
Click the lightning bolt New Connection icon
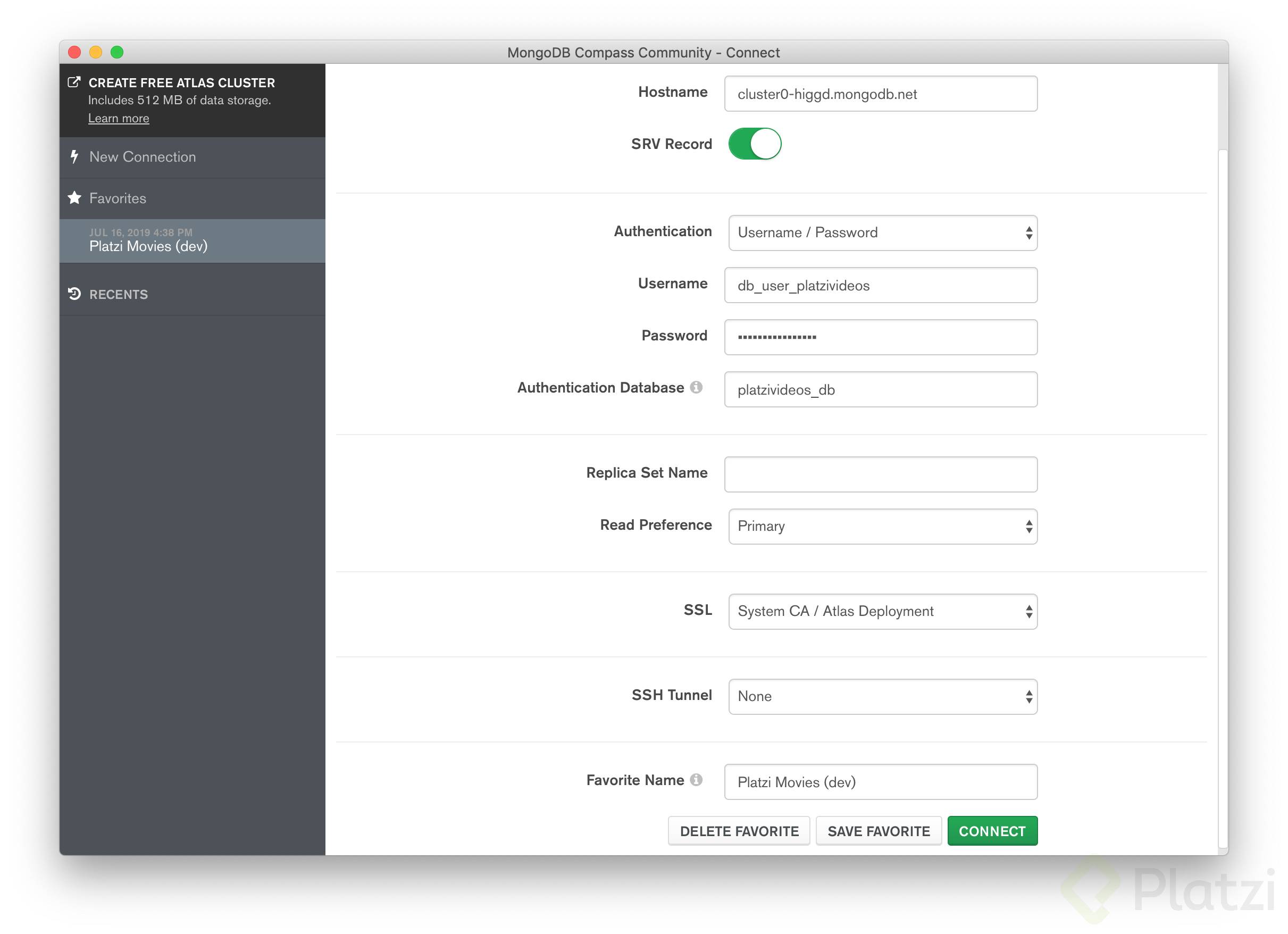[x=74, y=156]
